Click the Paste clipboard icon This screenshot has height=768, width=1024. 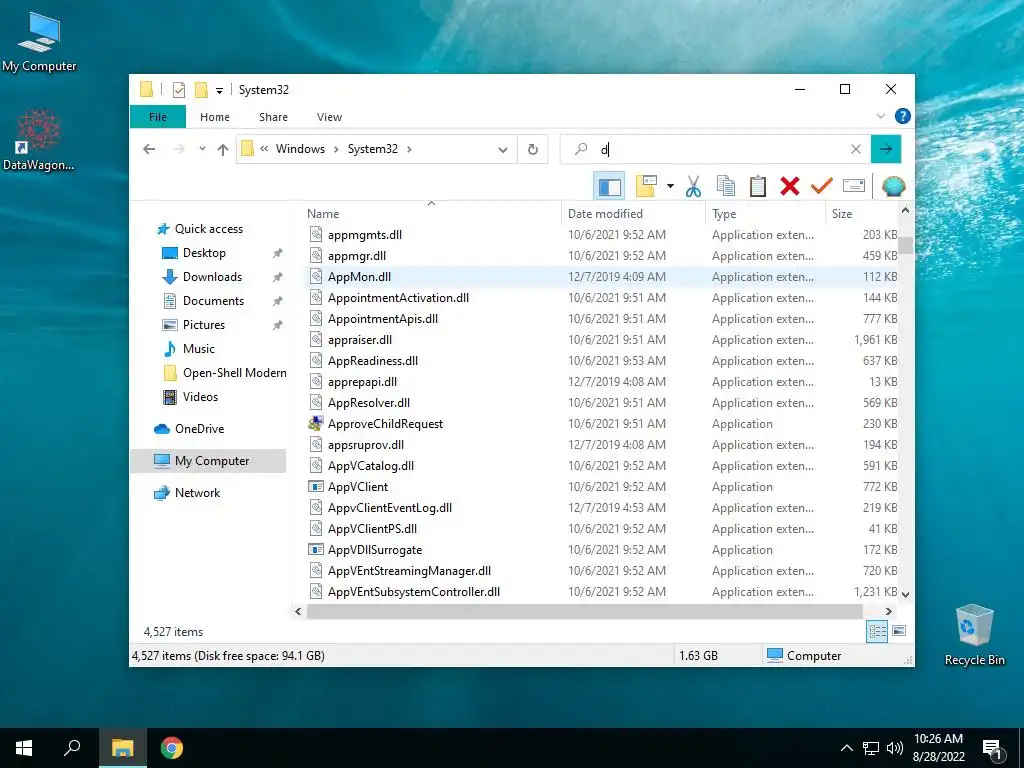[758, 186]
